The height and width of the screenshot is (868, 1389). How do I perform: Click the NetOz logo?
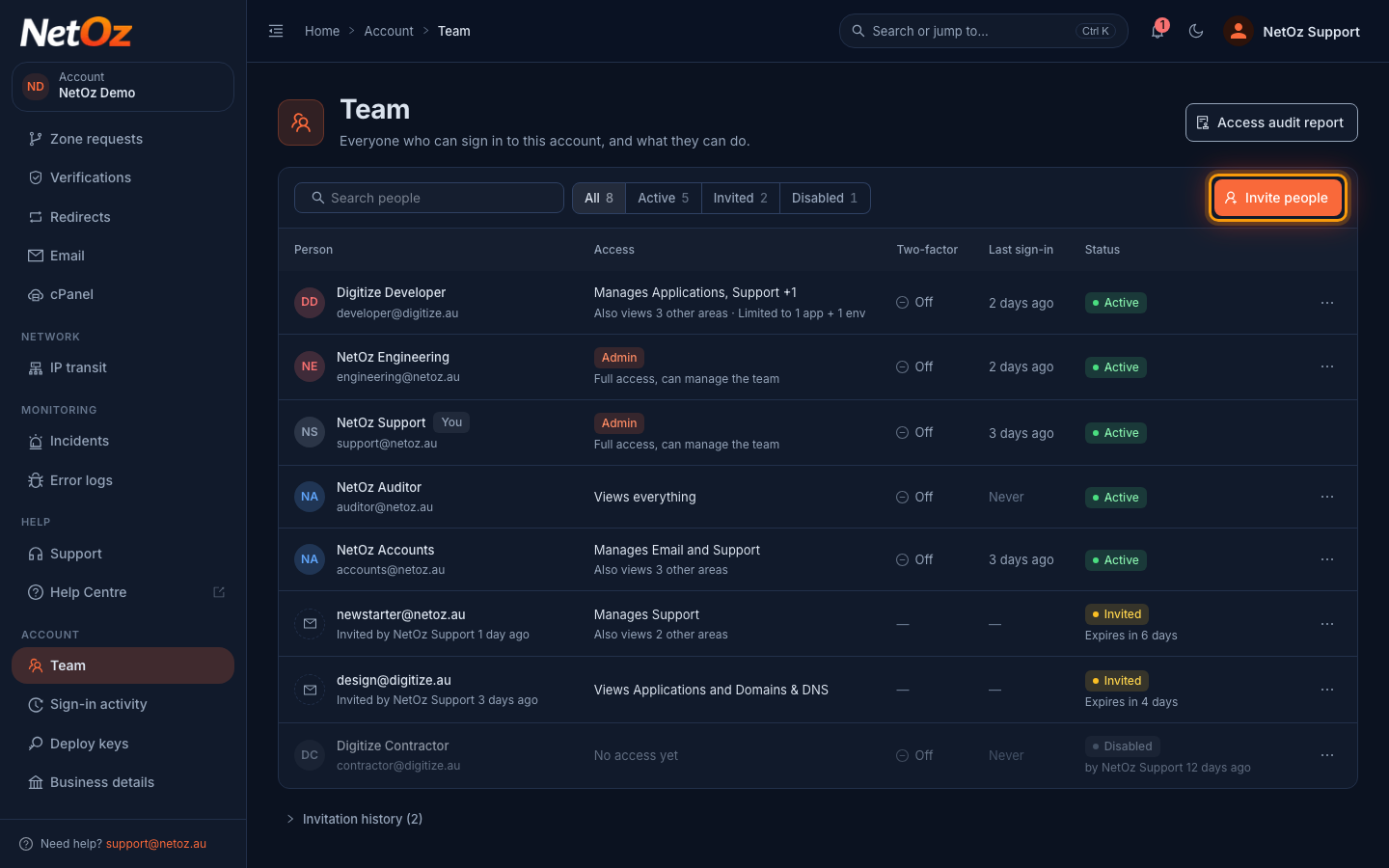coord(76,33)
